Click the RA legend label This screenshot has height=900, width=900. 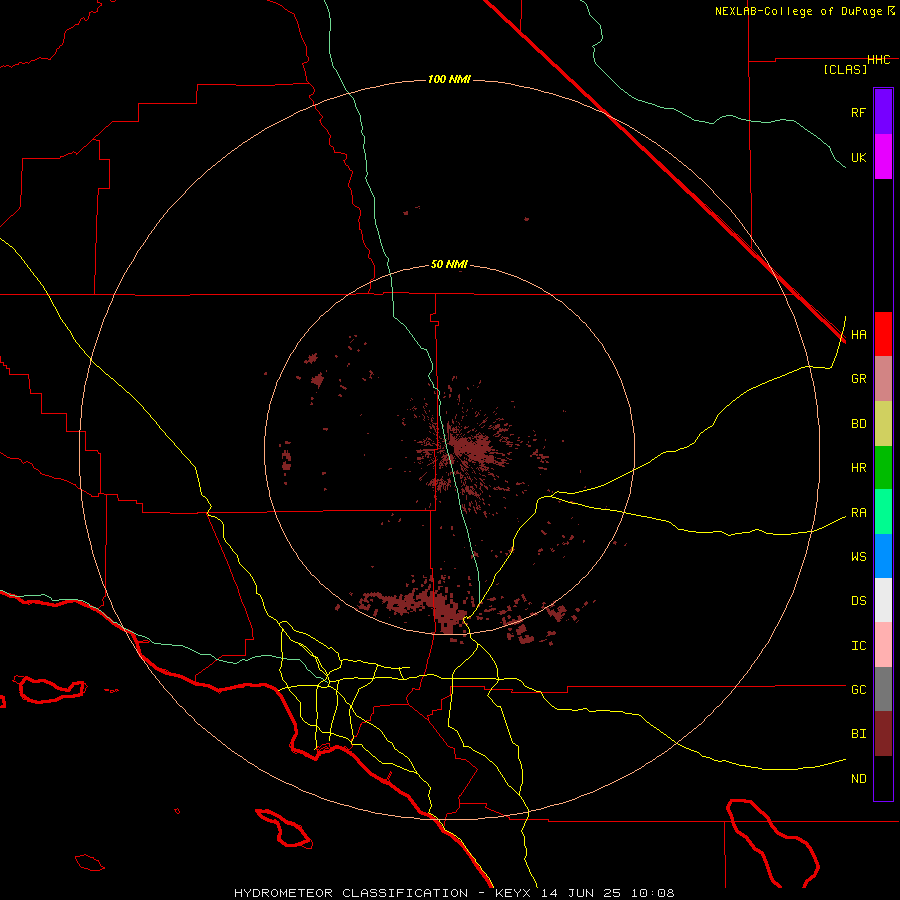[x=858, y=513]
